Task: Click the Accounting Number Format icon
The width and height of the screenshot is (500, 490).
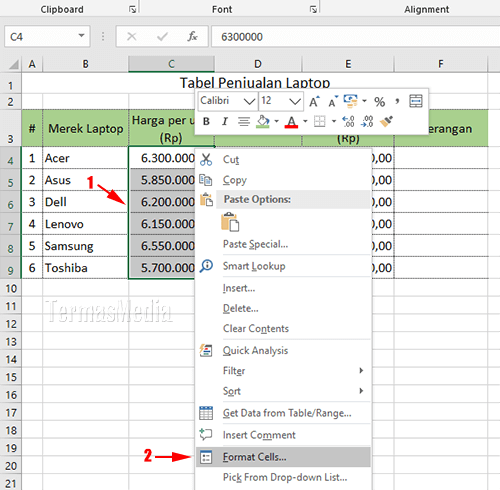Action: coord(350,101)
